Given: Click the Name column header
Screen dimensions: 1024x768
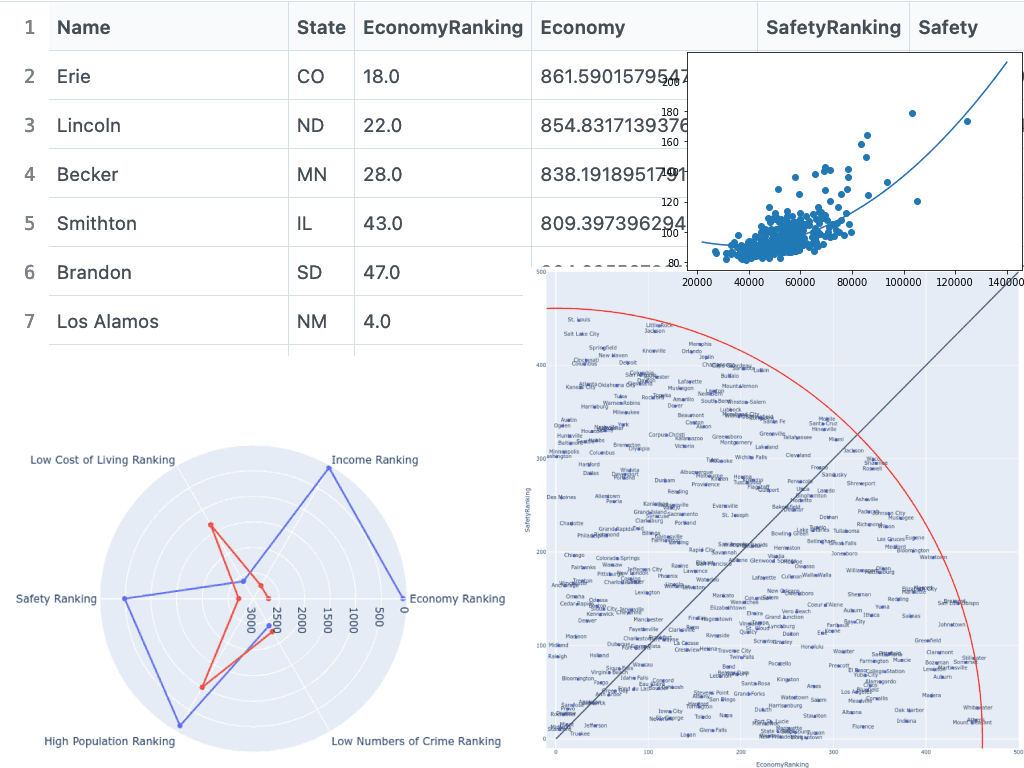Looking at the screenshot, I should point(84,28).
